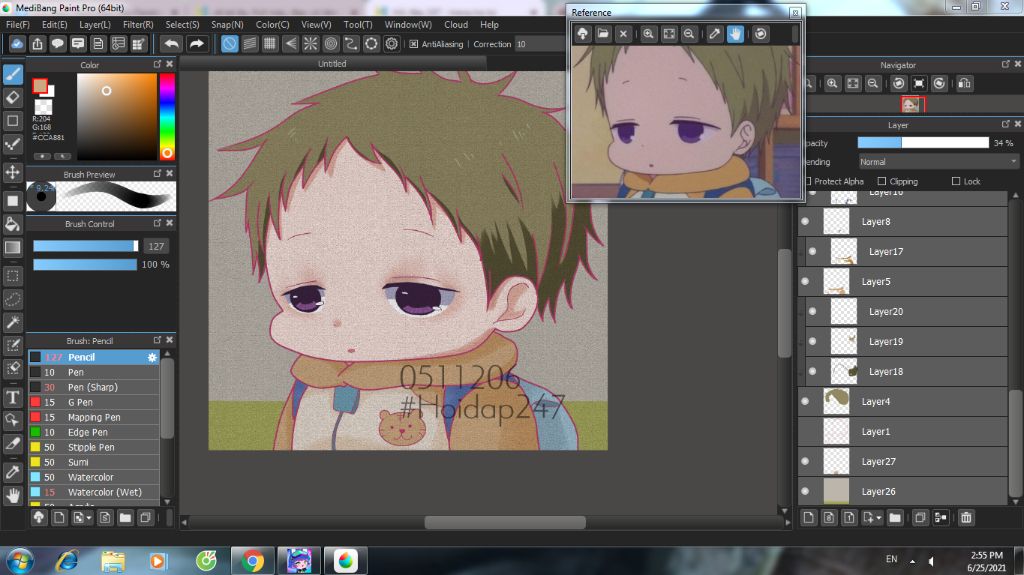
Task: Activate eyedropper in Reference window
Action: pos(714,34)
